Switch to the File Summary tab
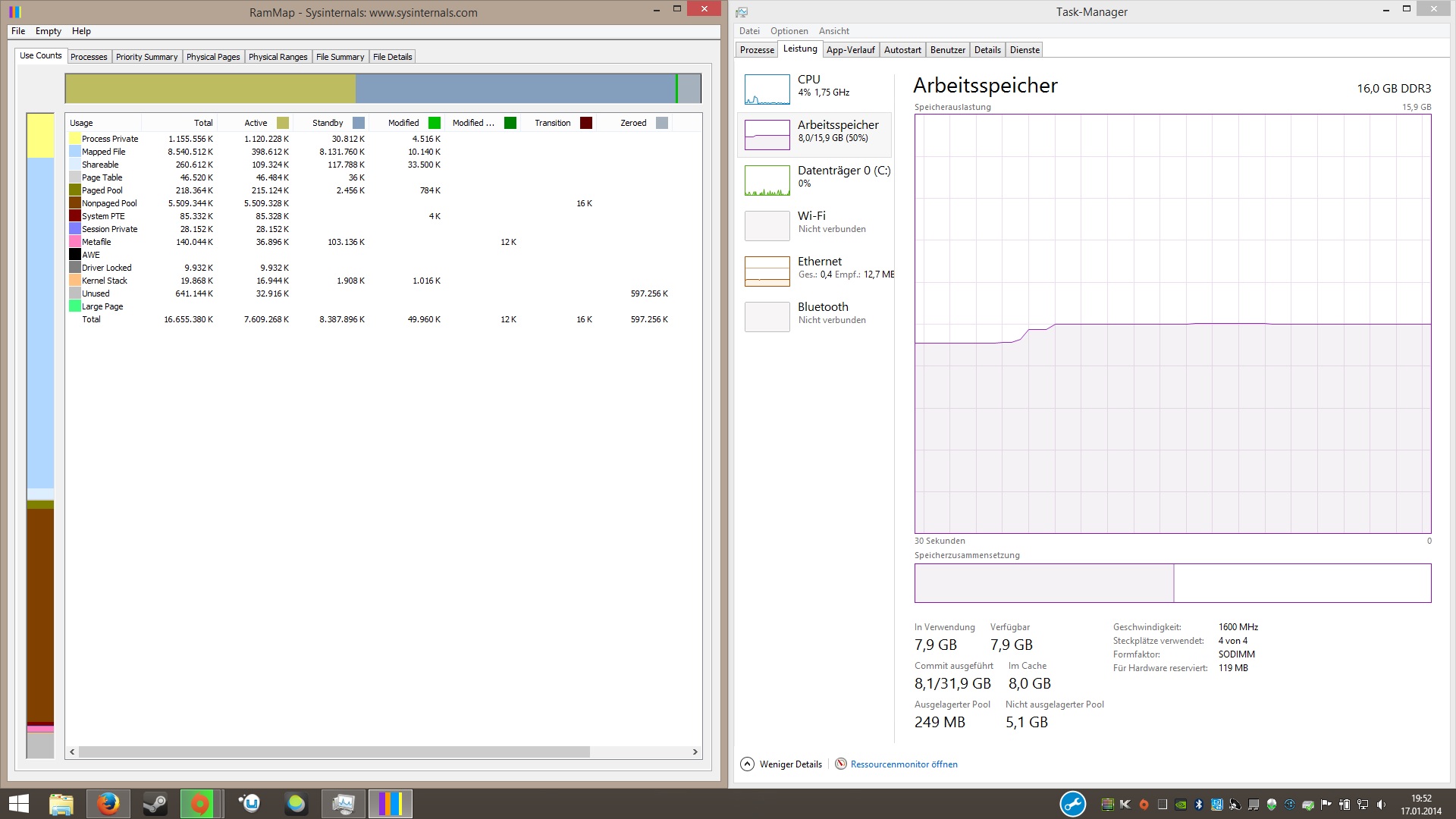 tap(340, 57)
